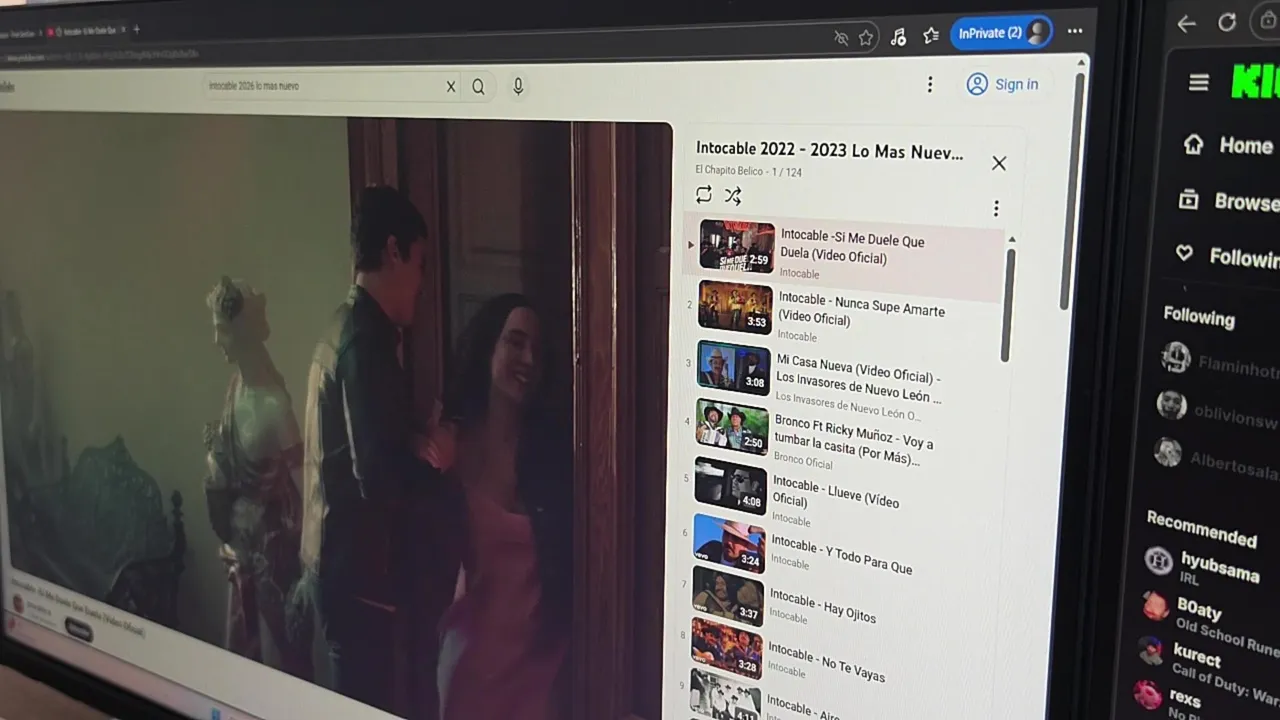Viewport: 1280px width, 720px height.
Task: Click the Mi Casa Nueva thumbnail 3:08
Action: [733, 367]
